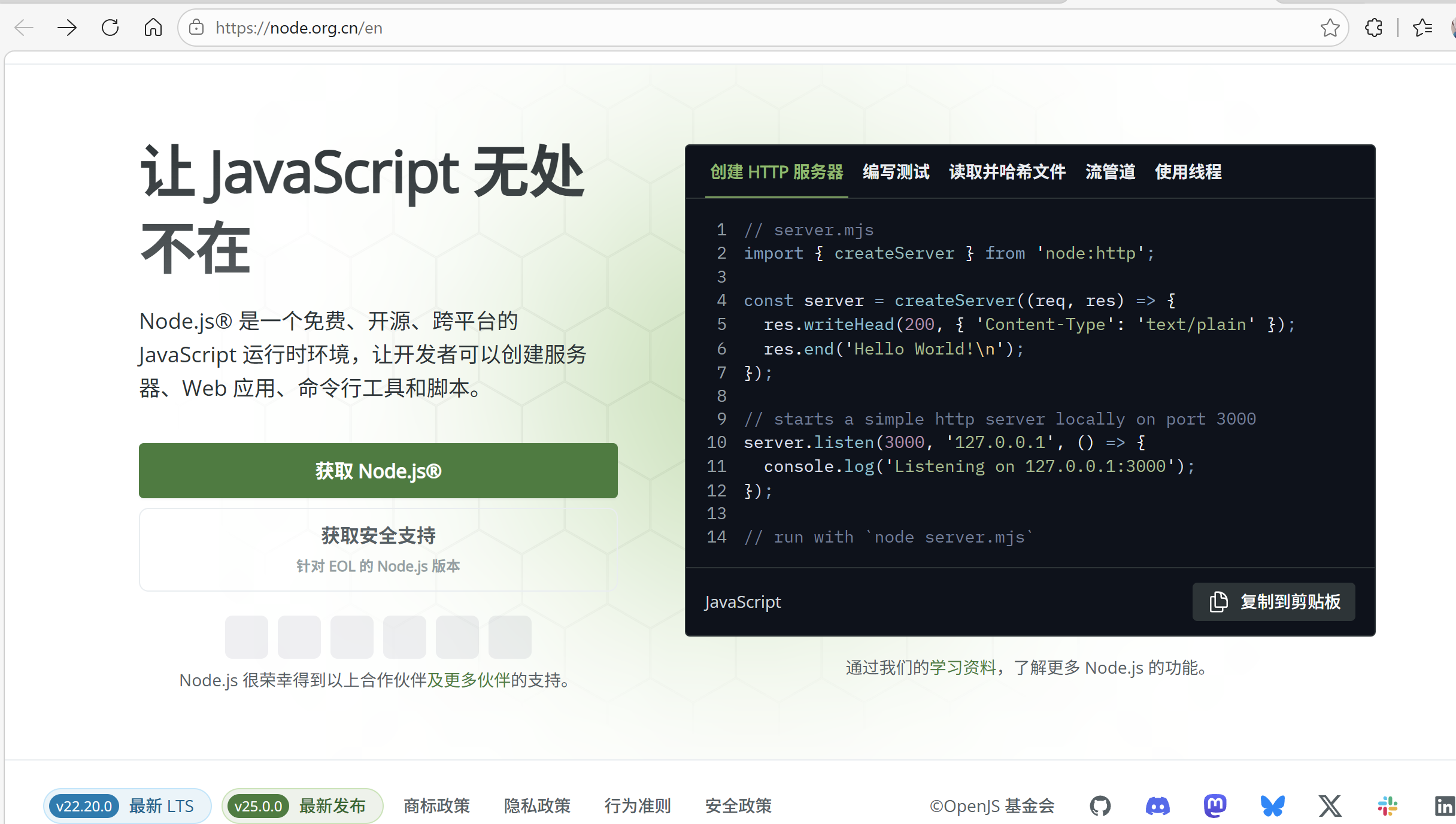Open the favorites list icon
Image resolution: width=1456 pixels, height=824 pixels.
(1422, 28)
